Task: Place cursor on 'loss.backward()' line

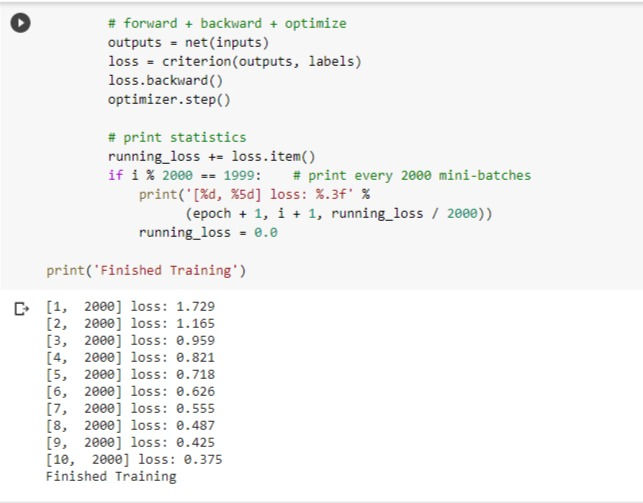Action: click(x=165, y=80)
